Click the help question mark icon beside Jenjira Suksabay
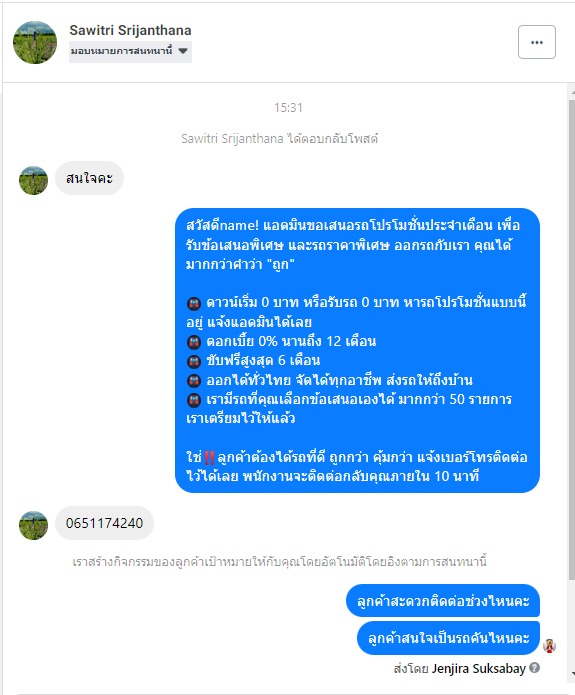575x695 pixels. click(x=535, y=667)
